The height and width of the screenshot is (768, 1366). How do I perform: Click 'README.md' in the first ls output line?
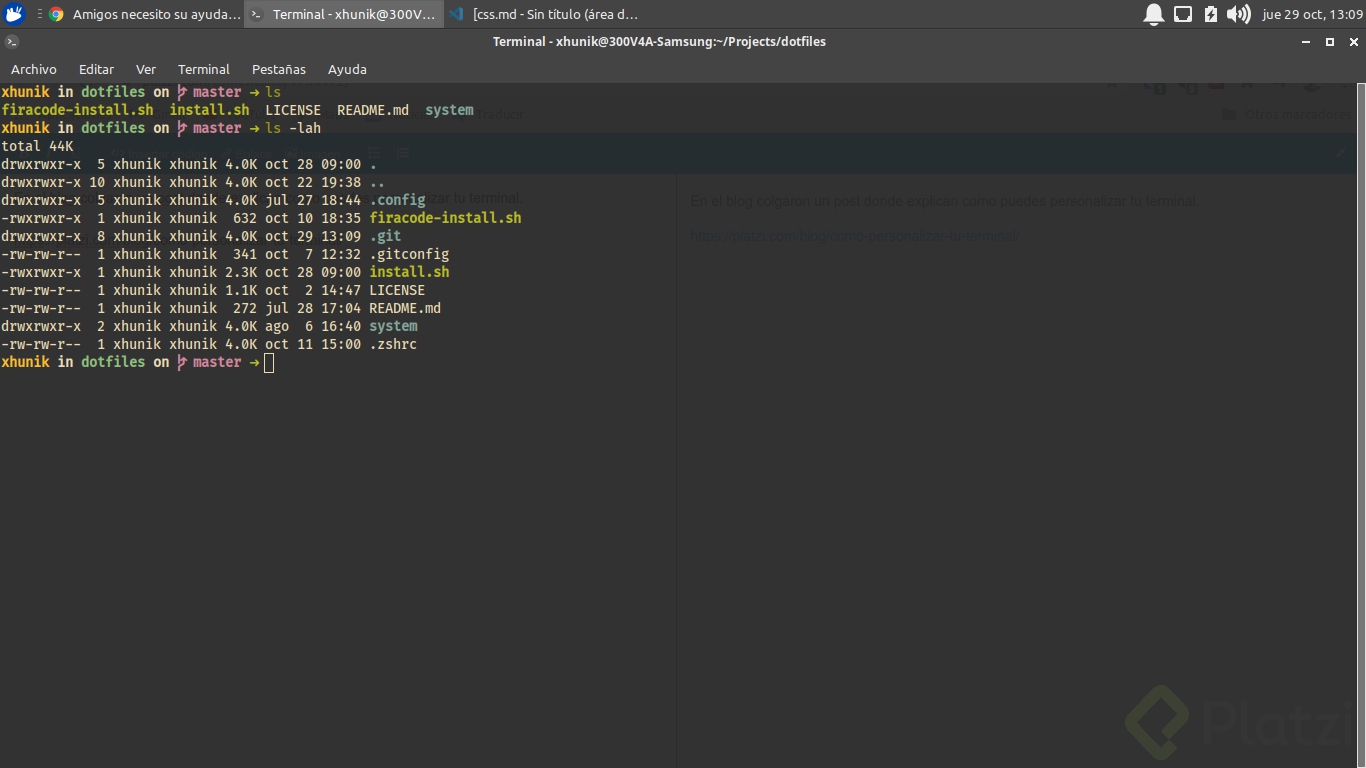click(373, 110)
